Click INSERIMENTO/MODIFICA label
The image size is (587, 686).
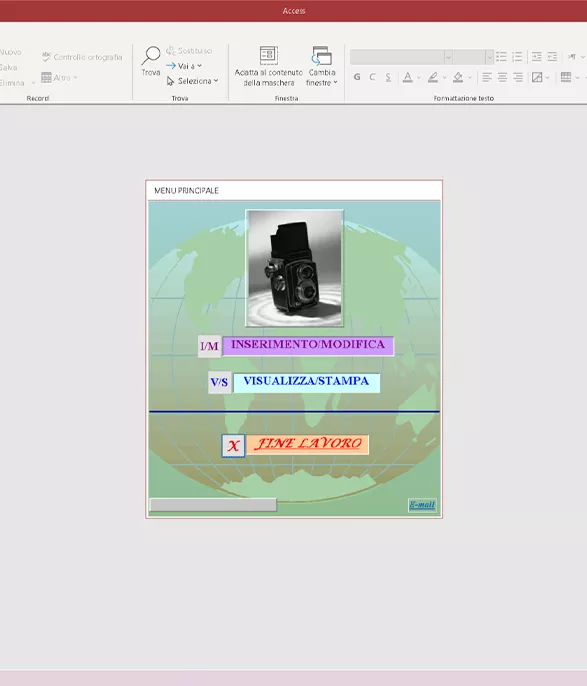coord(308,346)
